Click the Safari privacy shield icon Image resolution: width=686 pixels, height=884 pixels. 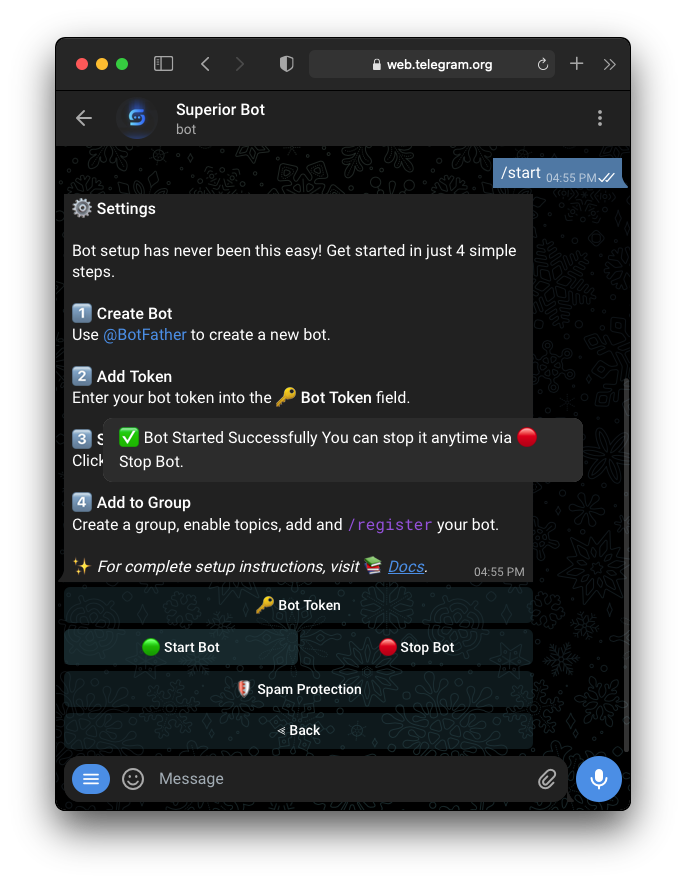click(287, 64)
